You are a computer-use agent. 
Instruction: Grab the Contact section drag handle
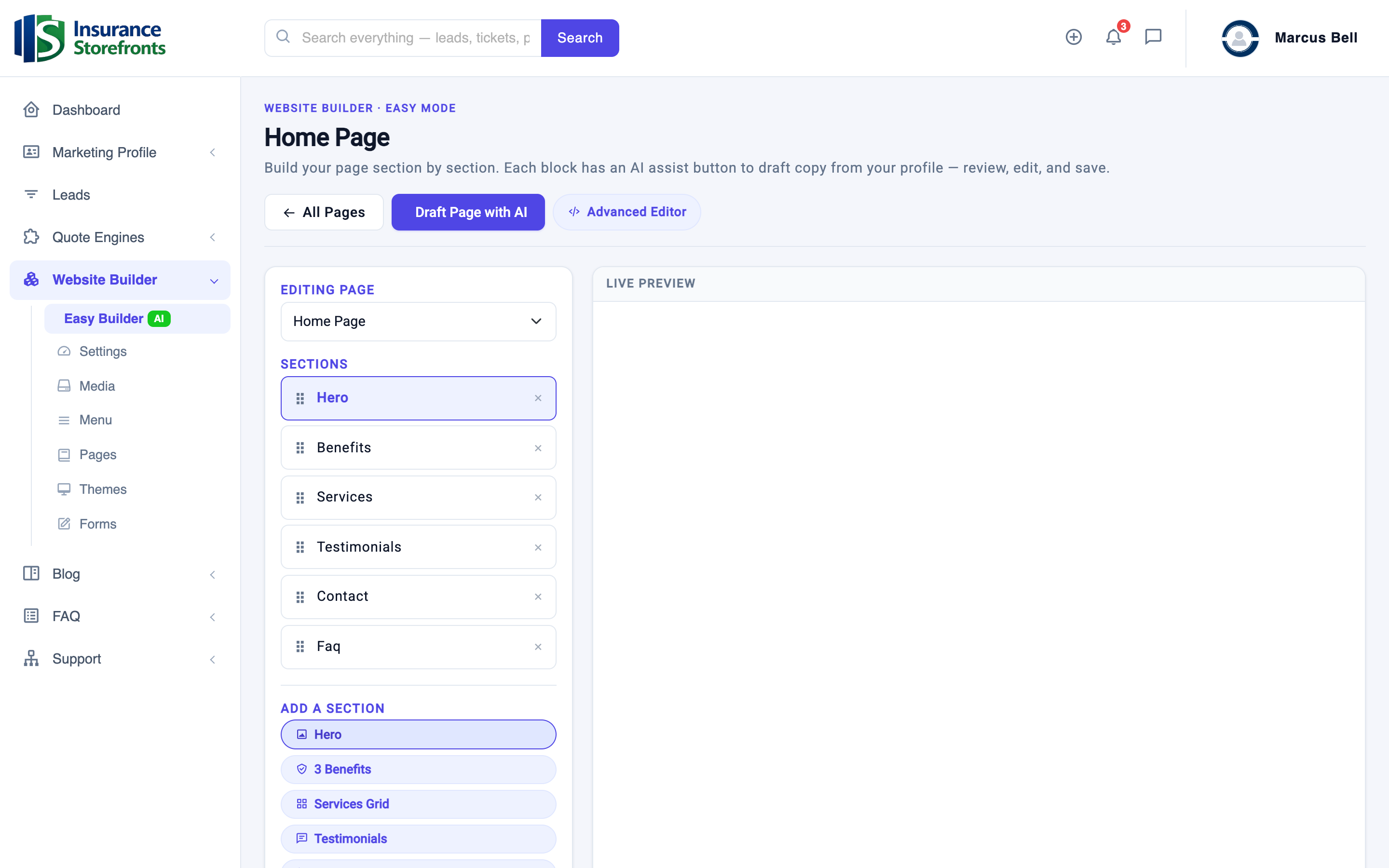coord(300,597)
